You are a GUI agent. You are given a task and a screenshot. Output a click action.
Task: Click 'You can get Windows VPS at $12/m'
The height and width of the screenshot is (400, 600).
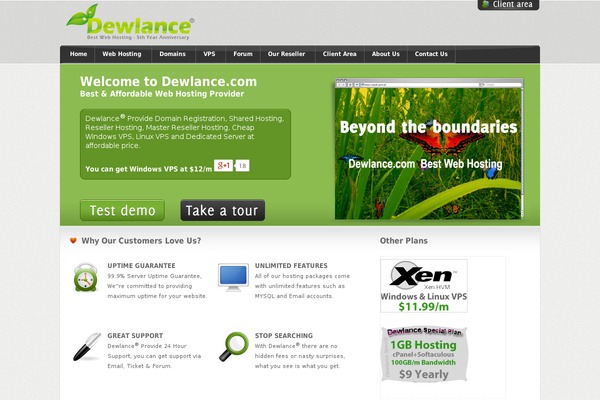[148, 169]
